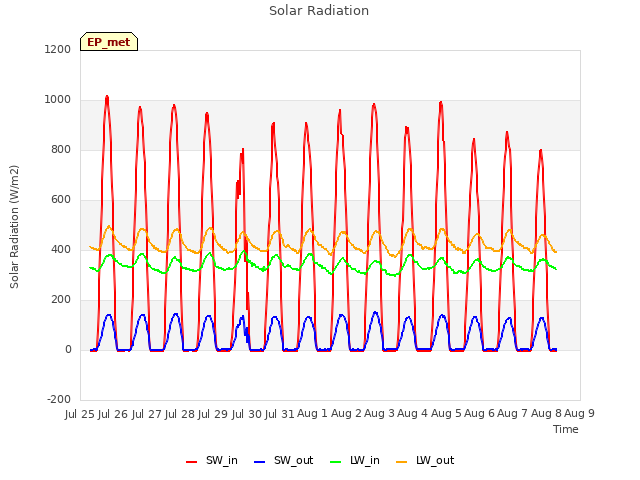Screen dimensions: 640x480
Task: Click the Jul 25 x-axis tick label
Action: point(80,414)
